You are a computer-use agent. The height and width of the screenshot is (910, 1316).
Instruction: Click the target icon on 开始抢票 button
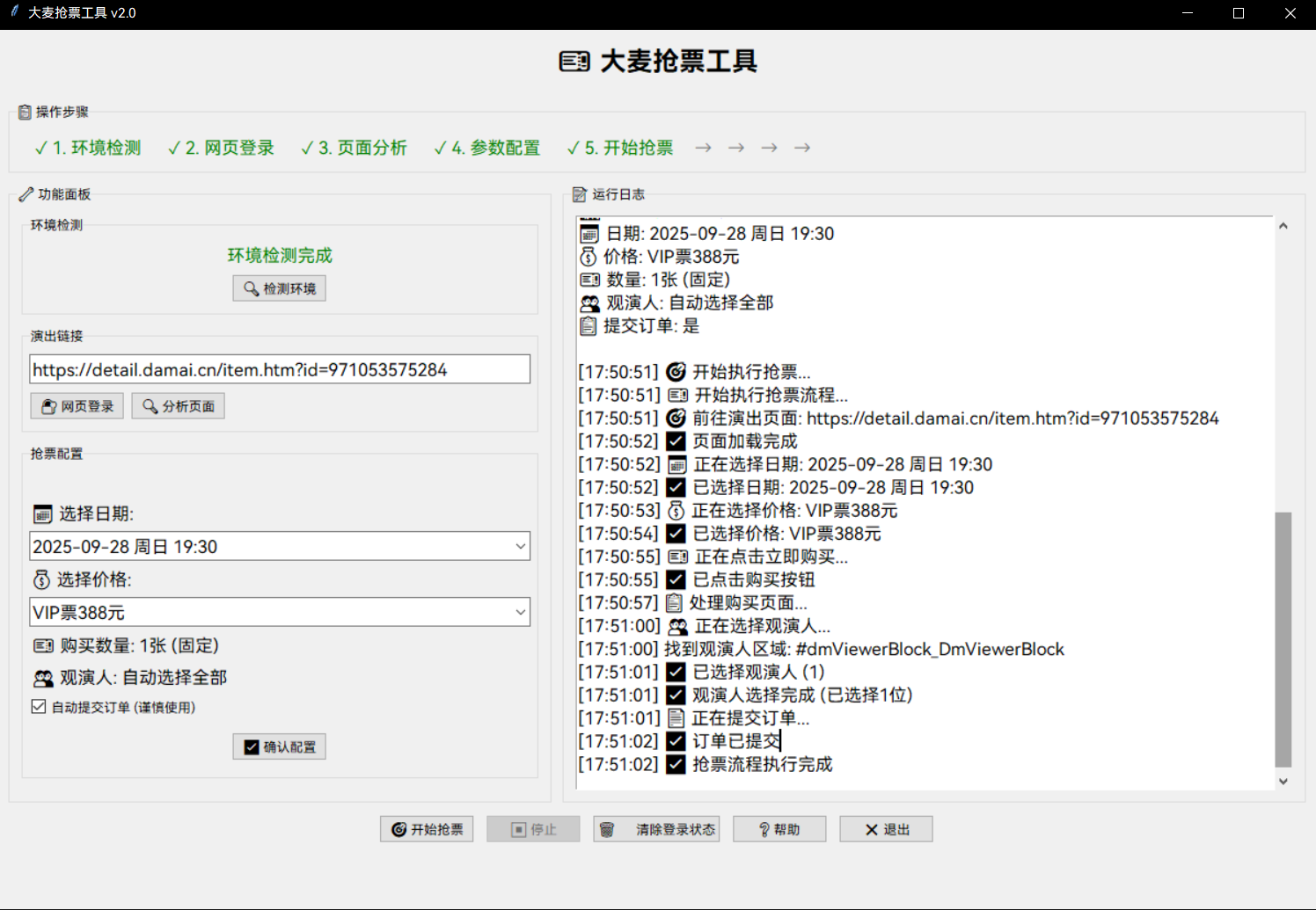398,830
